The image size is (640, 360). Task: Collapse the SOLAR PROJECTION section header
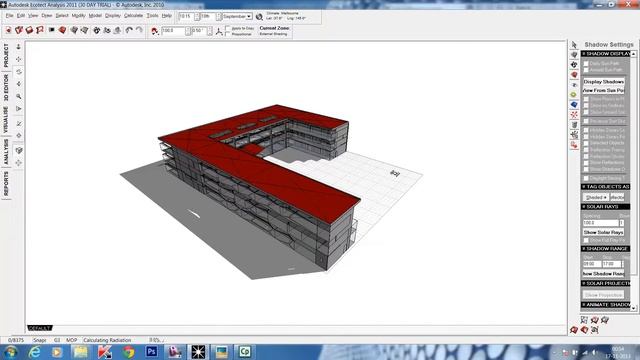(606, 283)
